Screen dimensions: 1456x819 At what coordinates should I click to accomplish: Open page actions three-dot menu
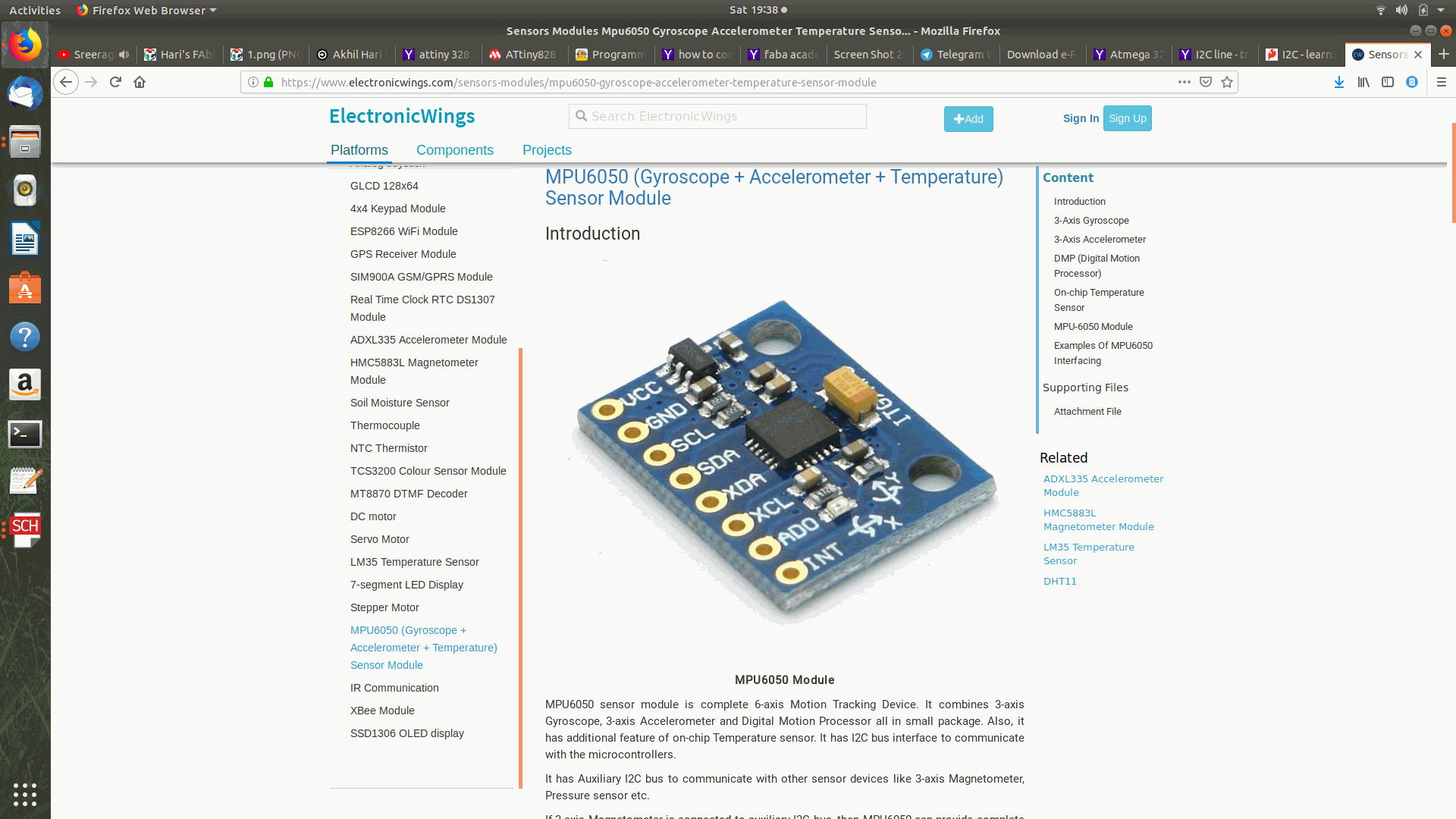(1184, 82)
